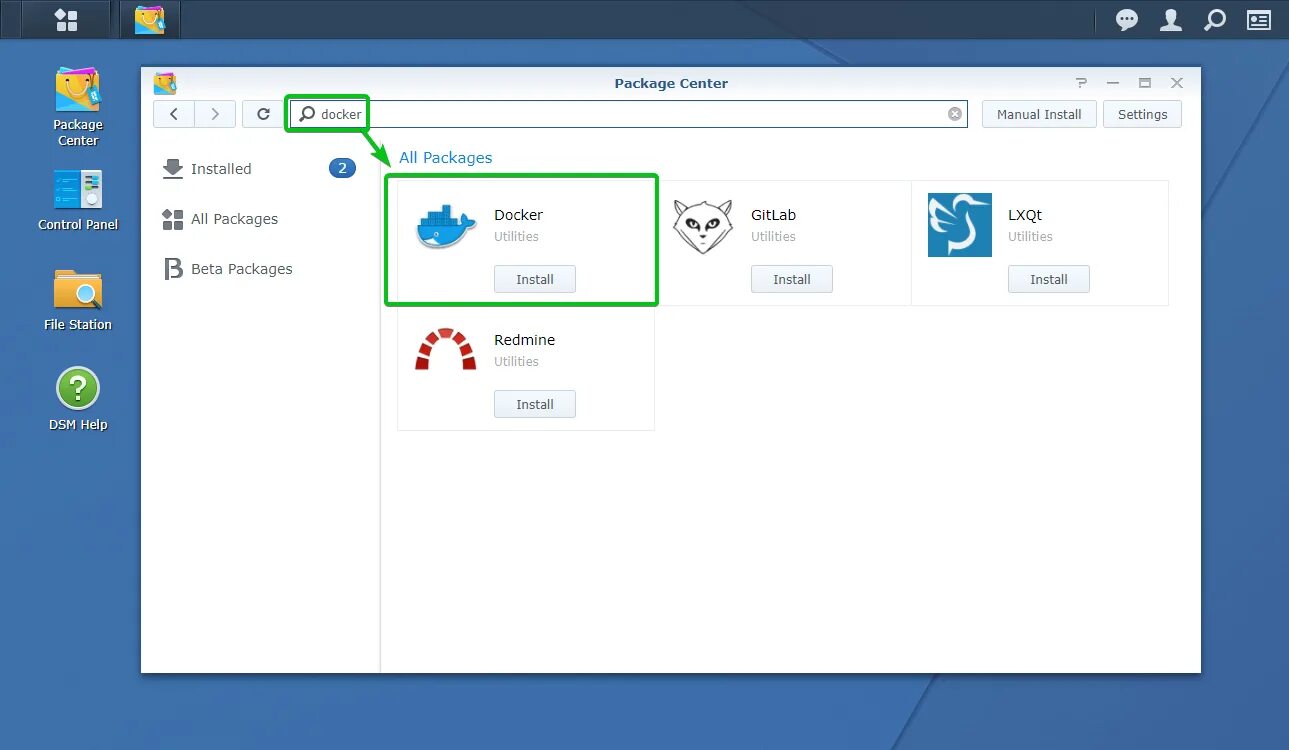Open DSM Help desktop shortcut

tap(78, 400)
